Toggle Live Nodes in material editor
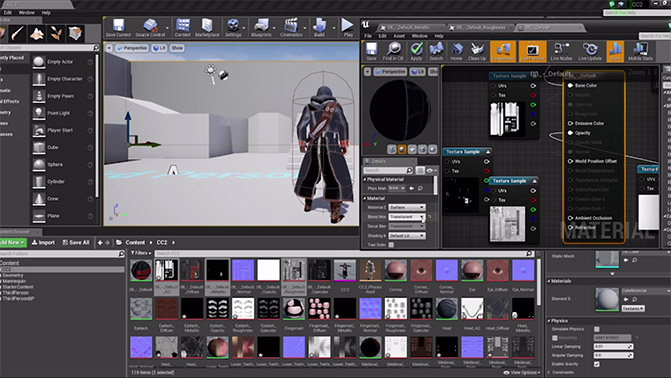Screen dimensions: 671x378 click(x=561, y=51)
